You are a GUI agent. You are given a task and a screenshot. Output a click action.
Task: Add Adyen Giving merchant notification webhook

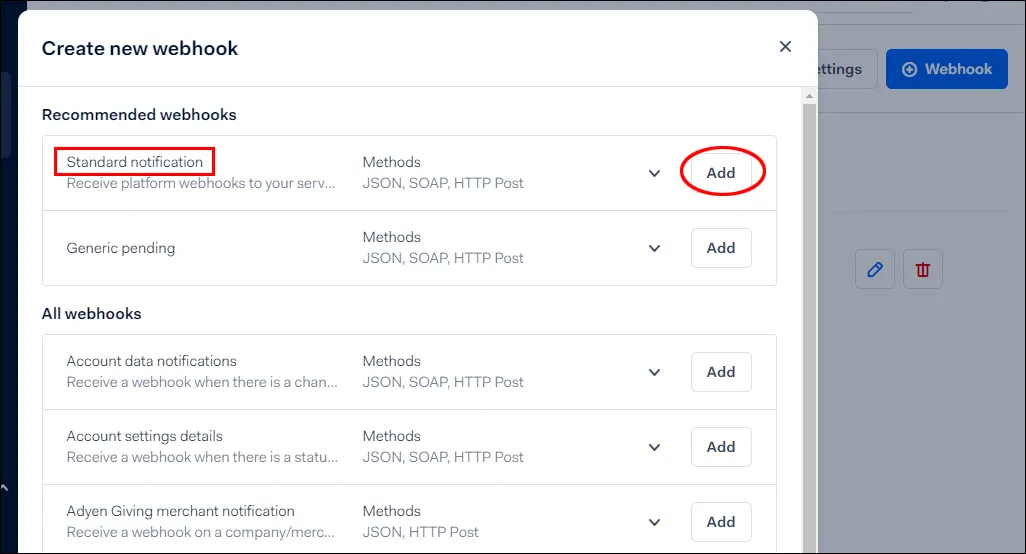(x=721, y=522)
